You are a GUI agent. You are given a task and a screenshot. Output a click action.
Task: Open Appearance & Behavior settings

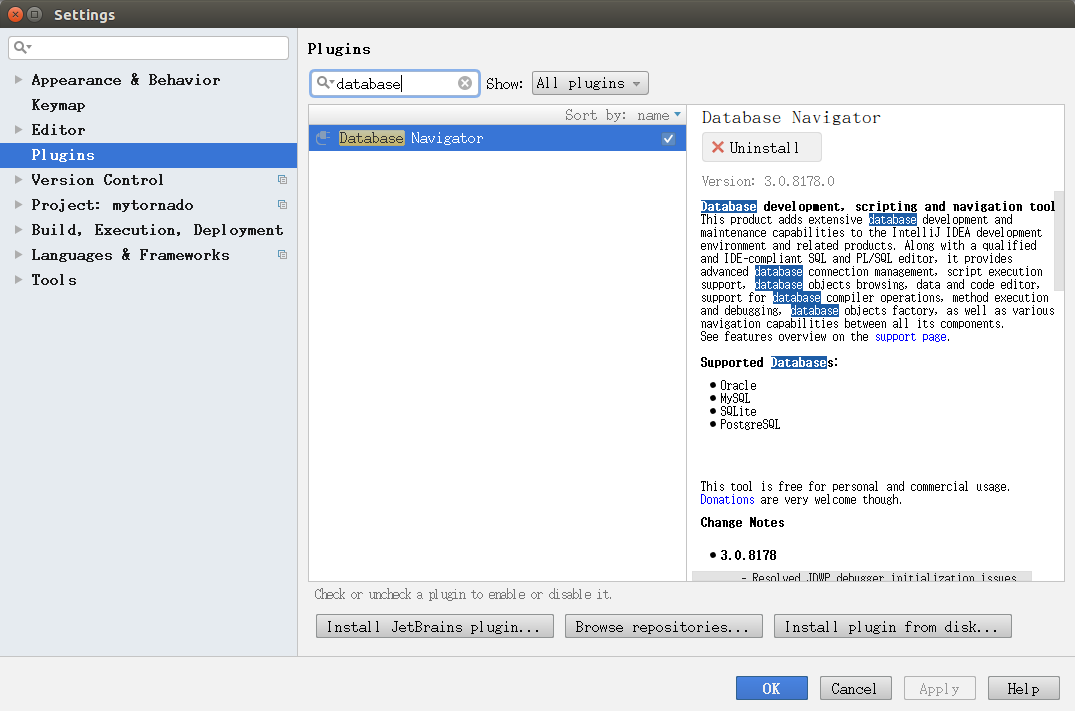pos(125,80)
